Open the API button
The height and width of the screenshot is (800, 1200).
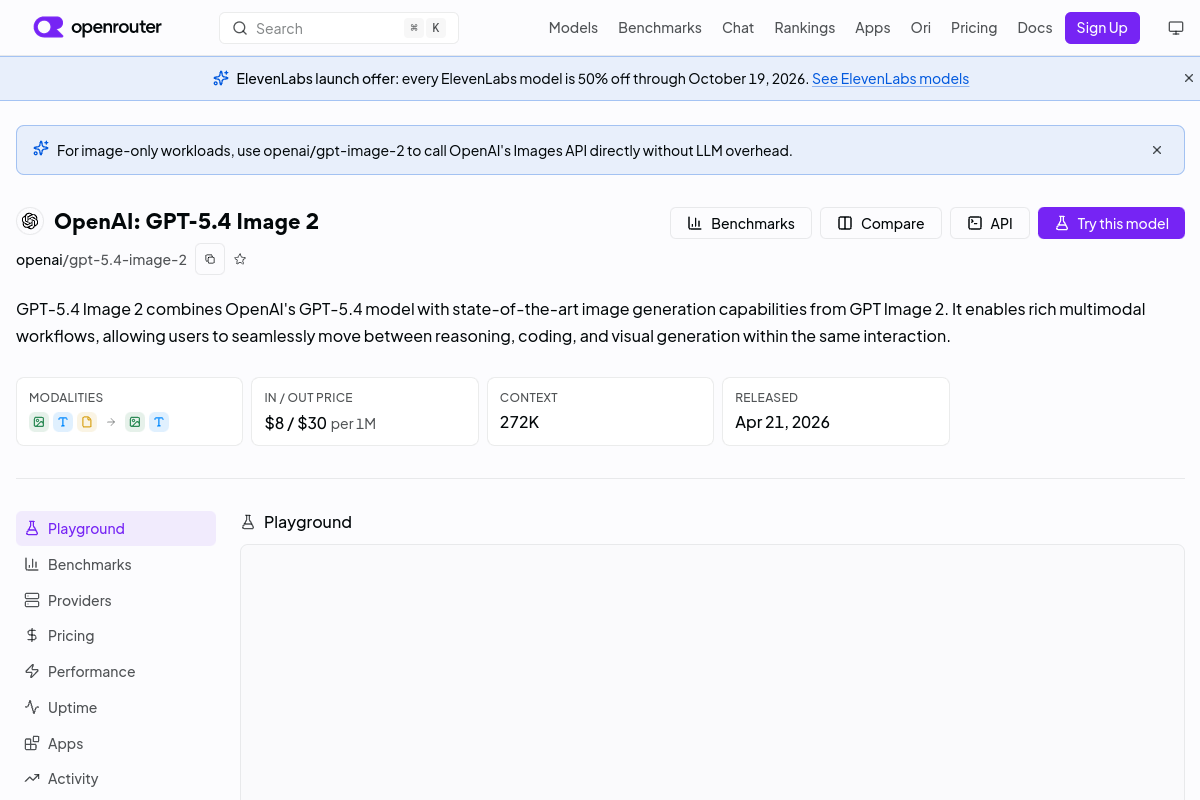[990, 223]
